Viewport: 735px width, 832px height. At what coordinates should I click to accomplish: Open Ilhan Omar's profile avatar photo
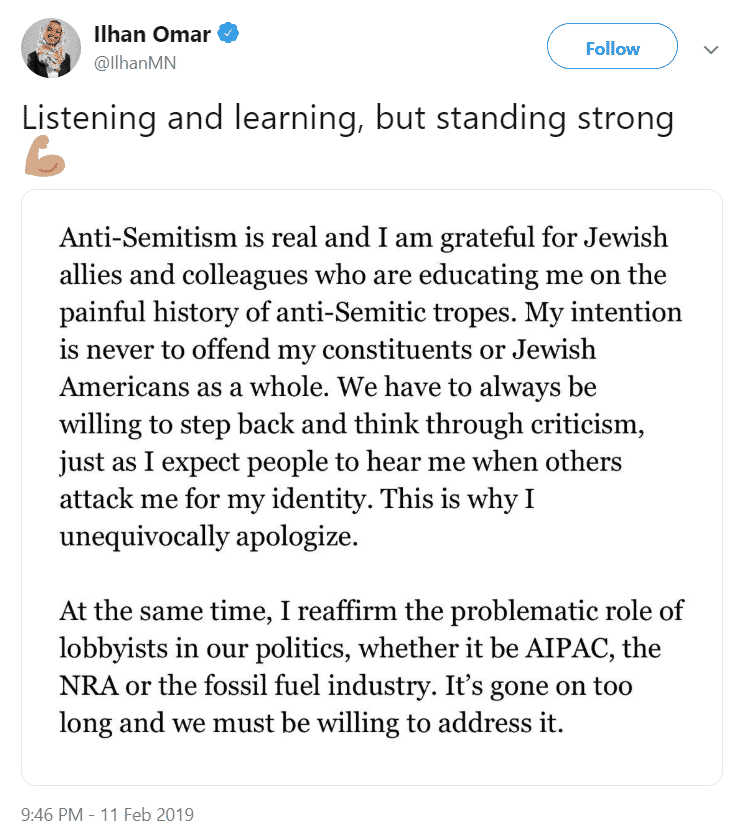(51, 48)
